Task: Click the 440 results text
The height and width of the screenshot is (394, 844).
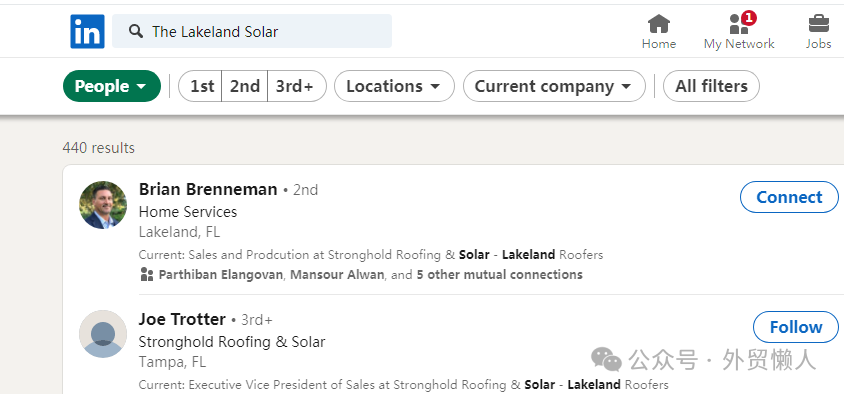Action: click(99, 147)
